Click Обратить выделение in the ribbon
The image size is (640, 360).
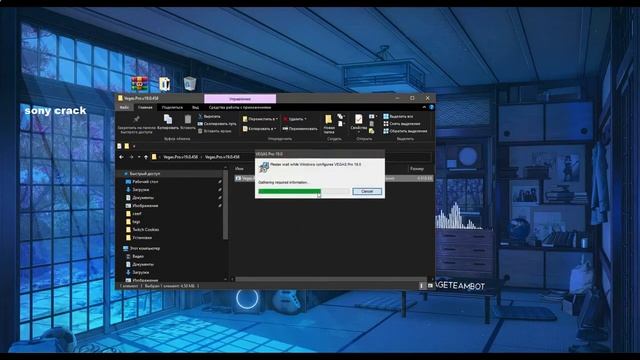(x=405, y=131)
